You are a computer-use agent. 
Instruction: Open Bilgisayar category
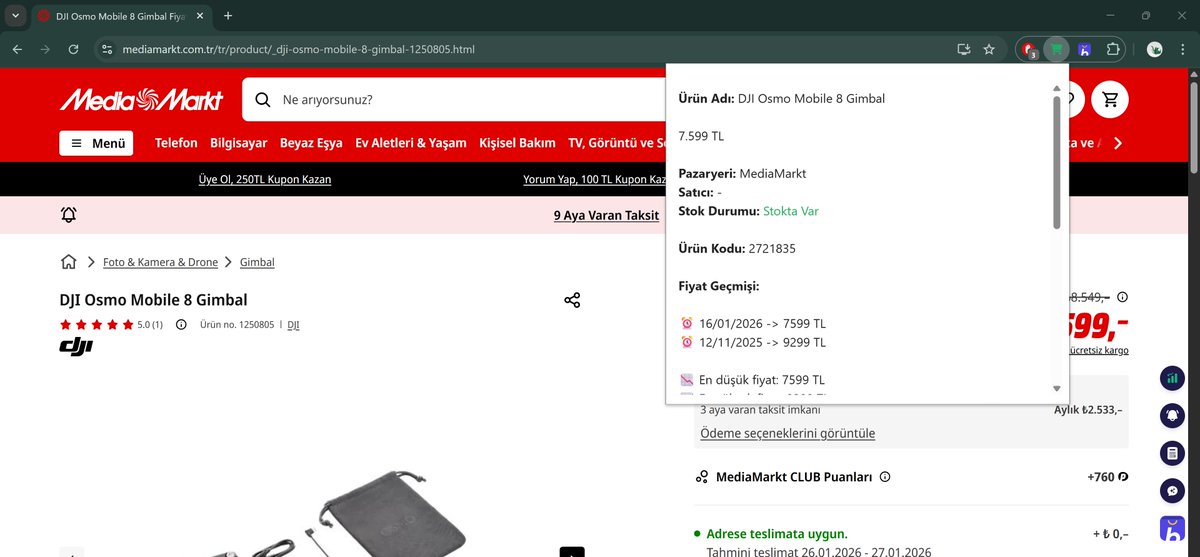tap(239, 143)
